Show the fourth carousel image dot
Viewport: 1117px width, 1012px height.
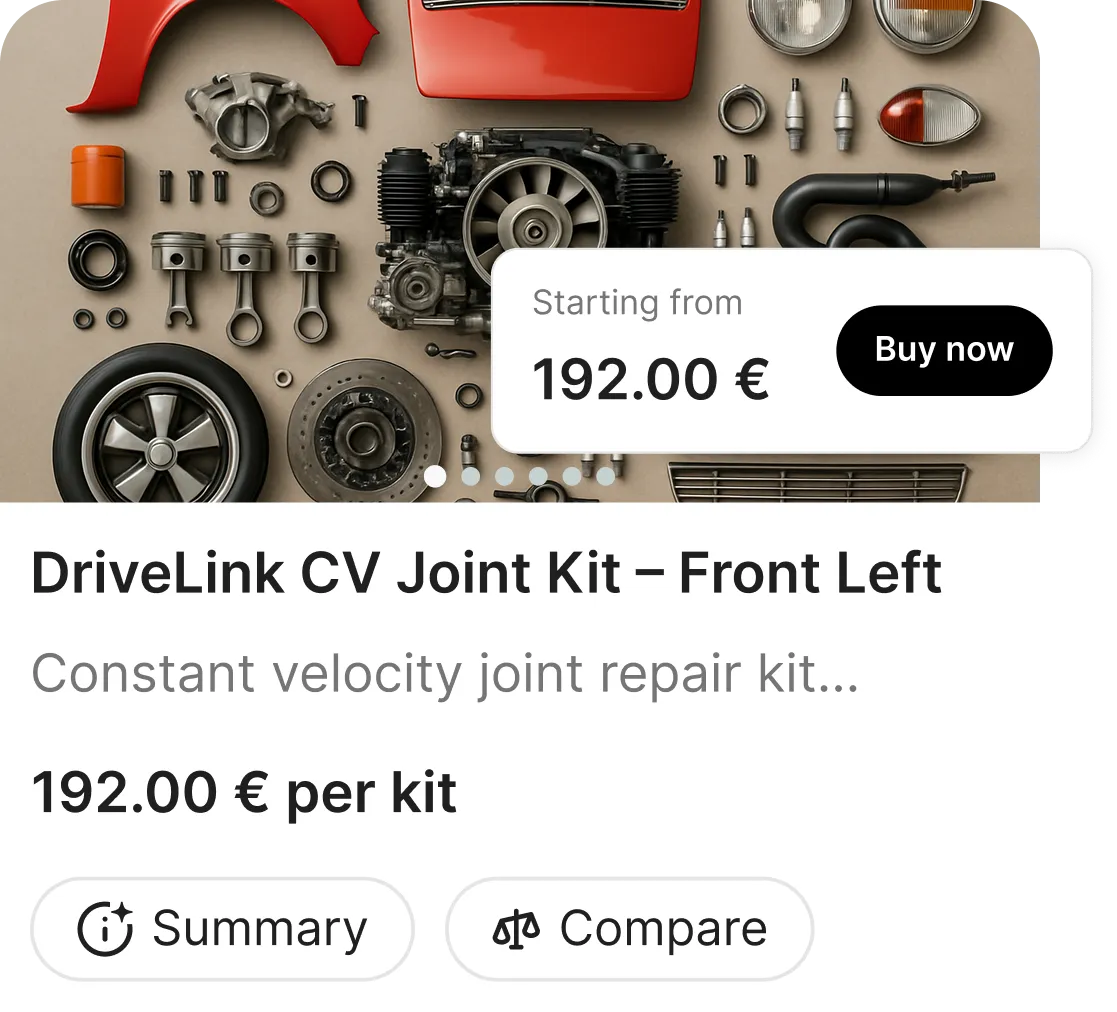[x=538, y=476]
